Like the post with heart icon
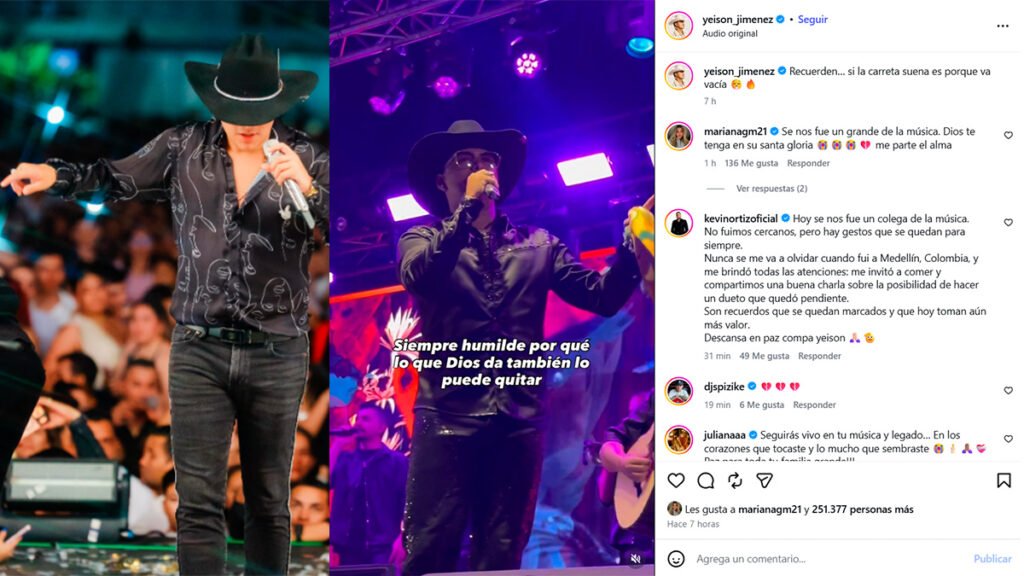This screenshot has width=1024, height=576. point(676,481)
